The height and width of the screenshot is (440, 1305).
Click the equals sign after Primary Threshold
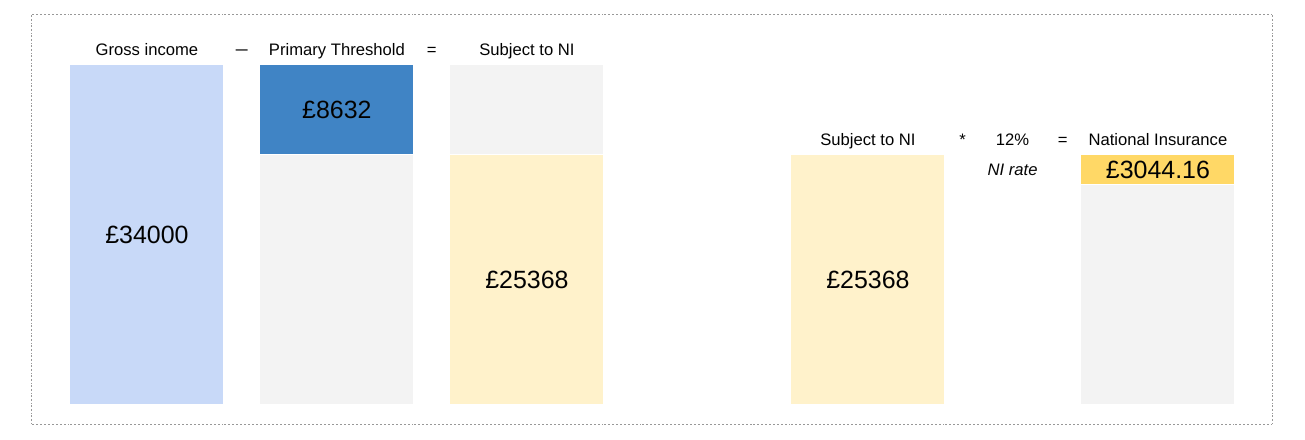432,50
